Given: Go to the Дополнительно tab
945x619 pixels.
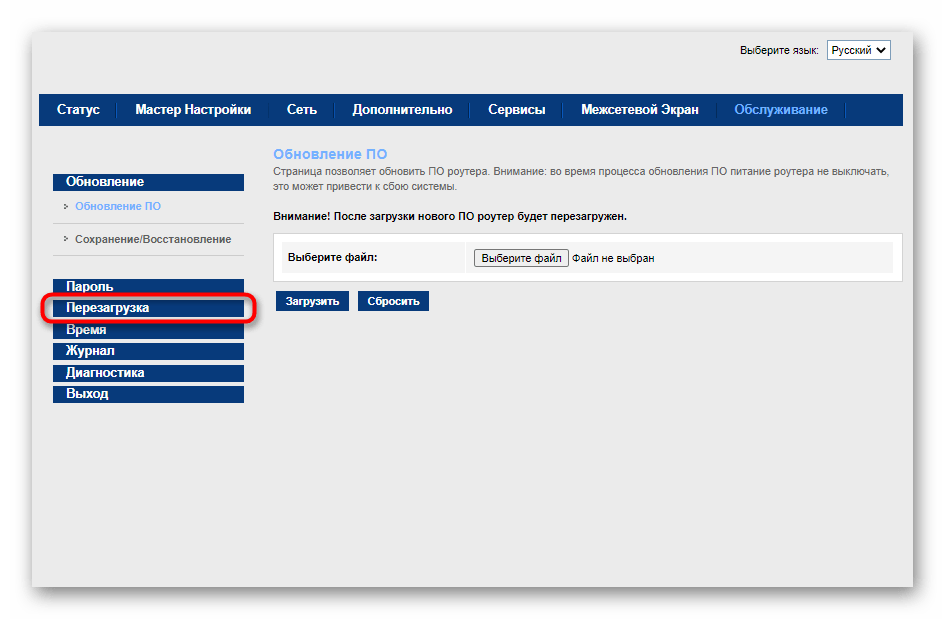Looking at the screenshot, I should pos(402,110).
